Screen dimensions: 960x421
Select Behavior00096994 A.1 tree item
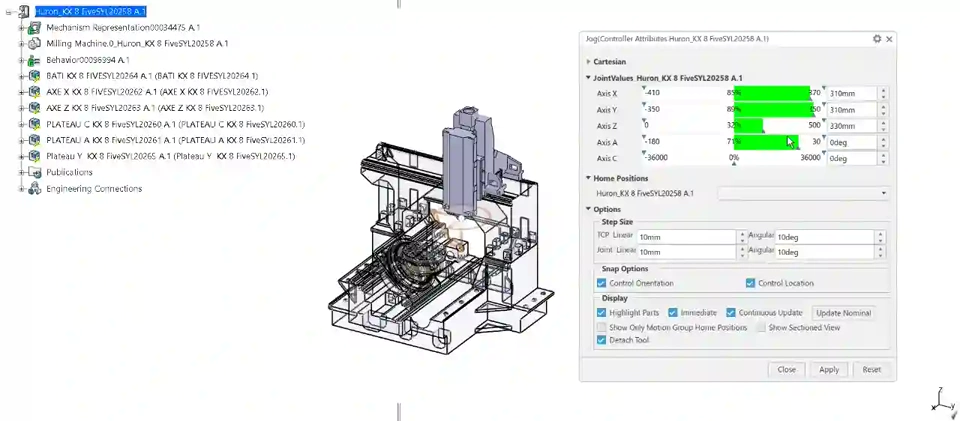click(88, 60)
